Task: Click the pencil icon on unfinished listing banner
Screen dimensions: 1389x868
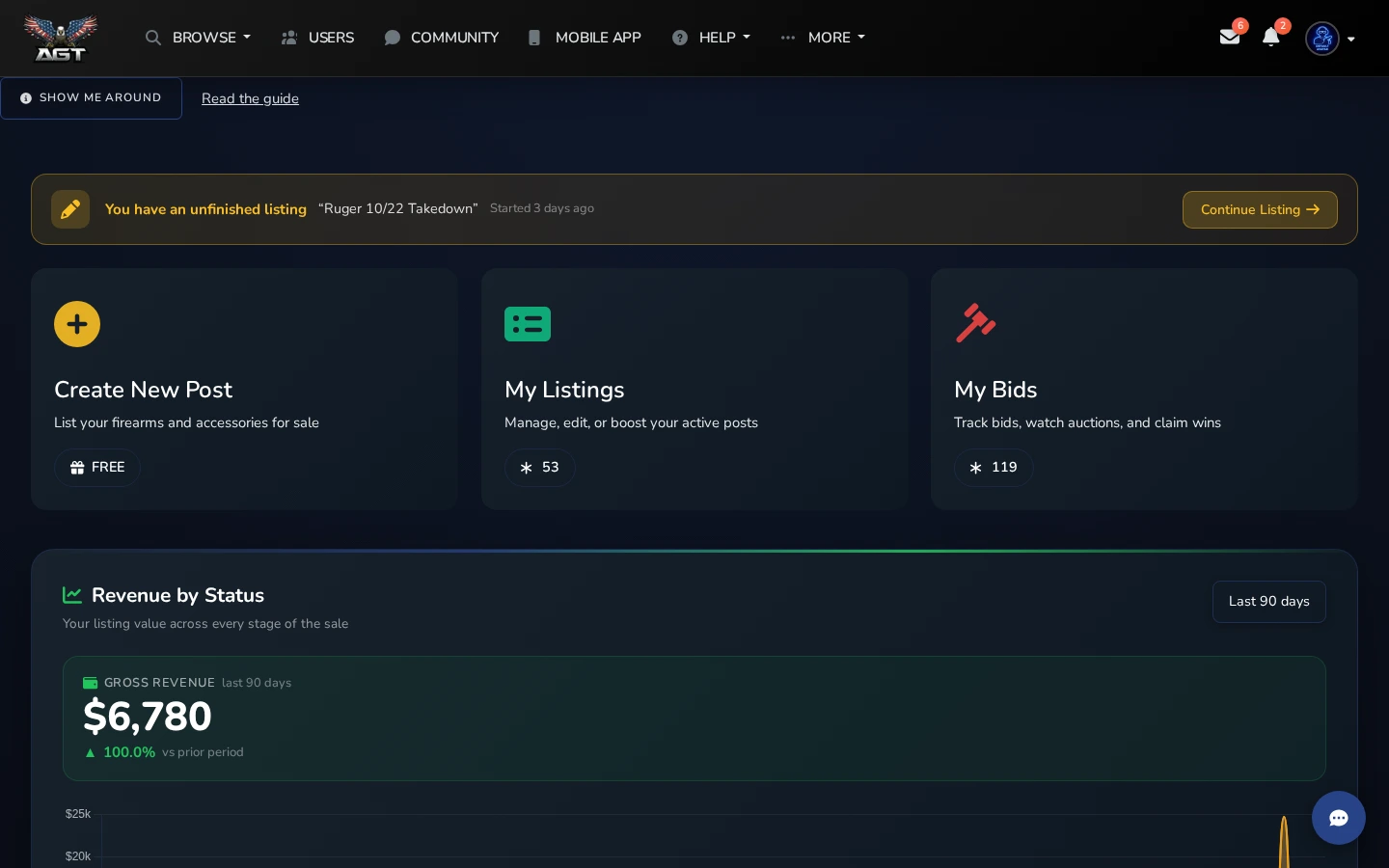Action: point(70,209)
